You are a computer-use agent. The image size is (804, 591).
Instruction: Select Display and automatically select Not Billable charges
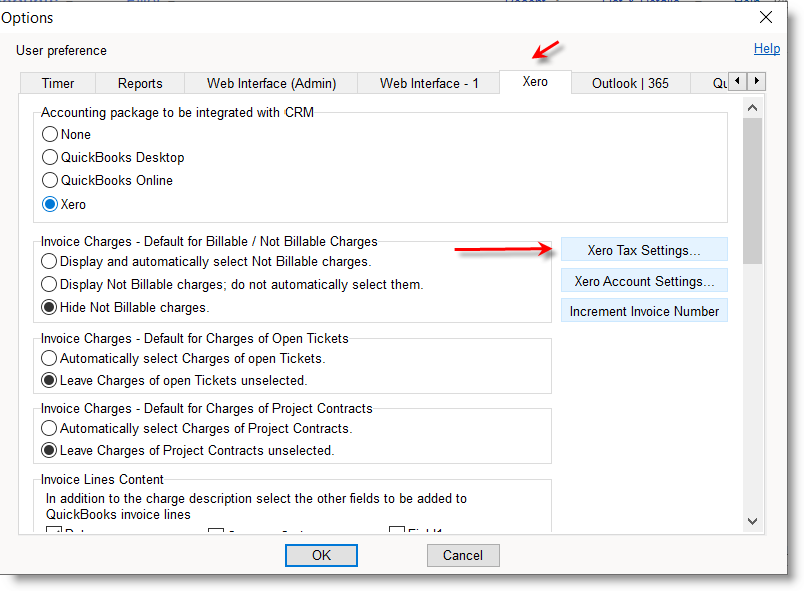pos(48,261)
